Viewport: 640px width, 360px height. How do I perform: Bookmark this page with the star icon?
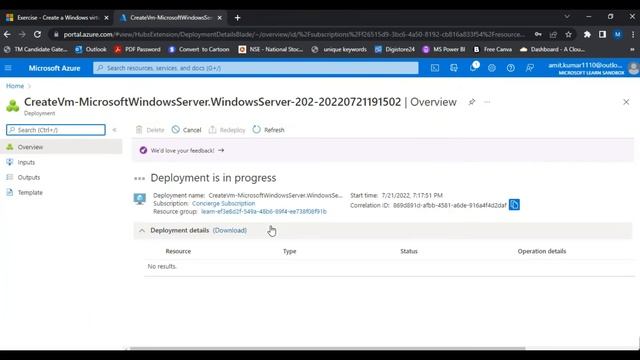568,35
